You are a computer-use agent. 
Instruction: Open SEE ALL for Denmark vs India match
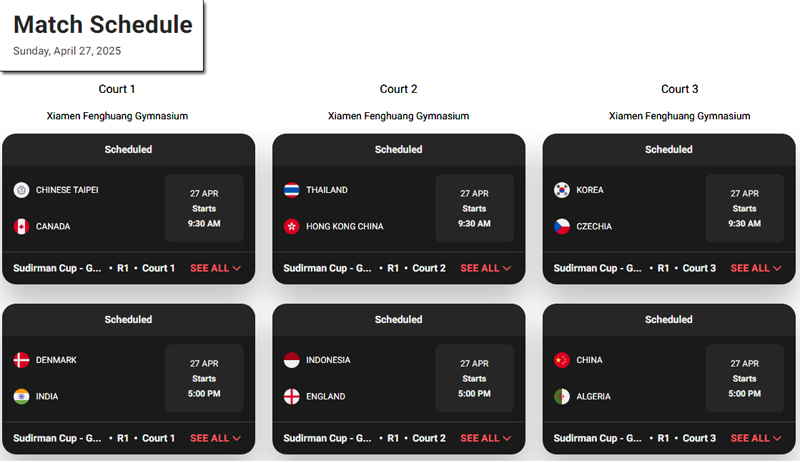215,438
